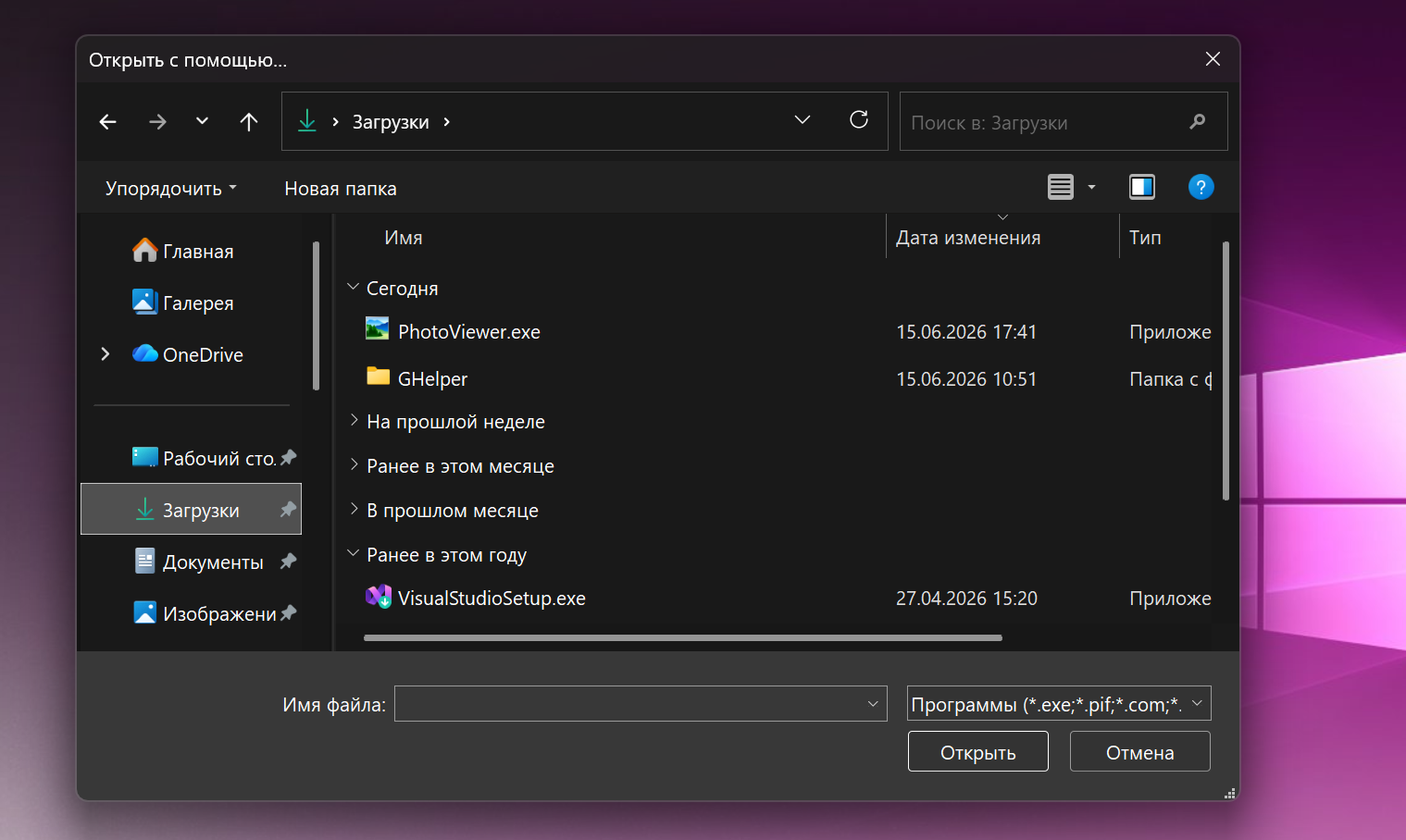1406x840 pixels.
Task: Sort by Имя column header
Action: coord(404,238)
